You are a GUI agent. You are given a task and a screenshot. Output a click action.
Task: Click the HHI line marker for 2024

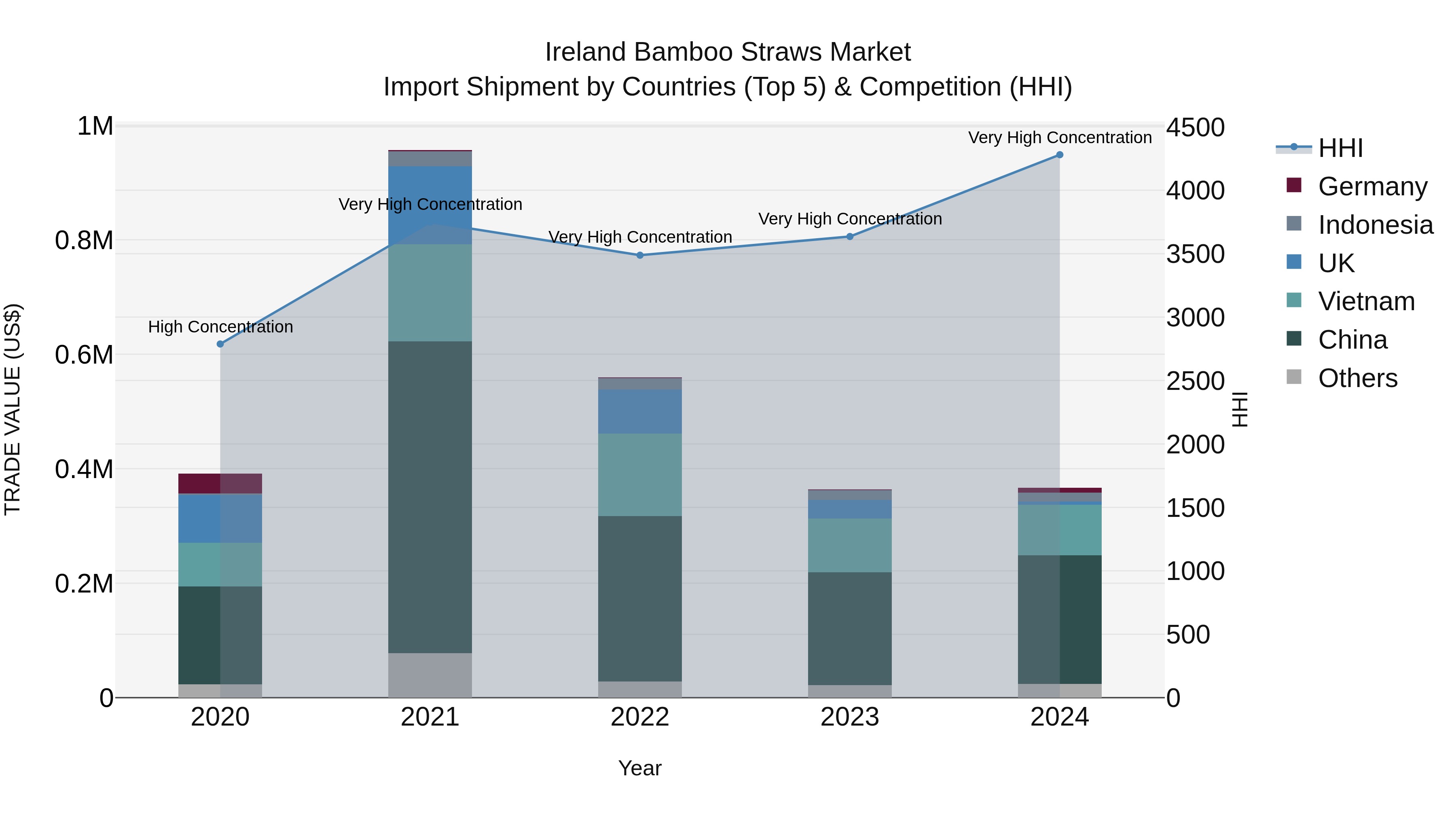[1060, 154]
